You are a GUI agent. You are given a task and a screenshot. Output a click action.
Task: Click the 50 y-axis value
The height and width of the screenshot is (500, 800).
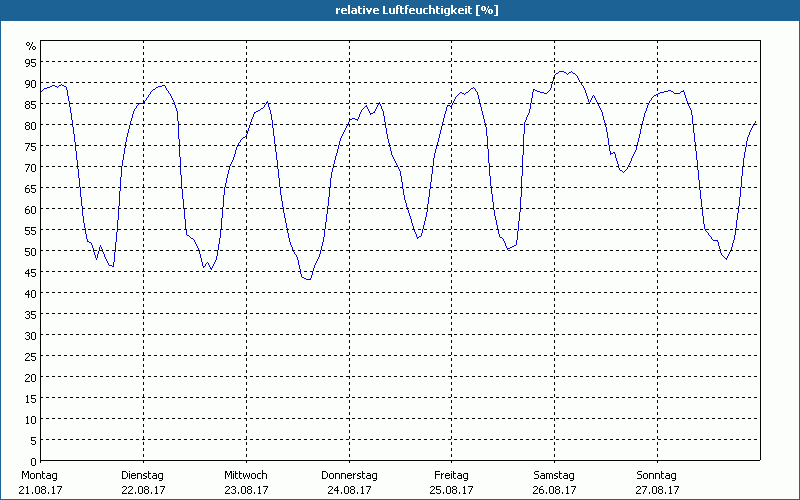[x=31, y=252]
